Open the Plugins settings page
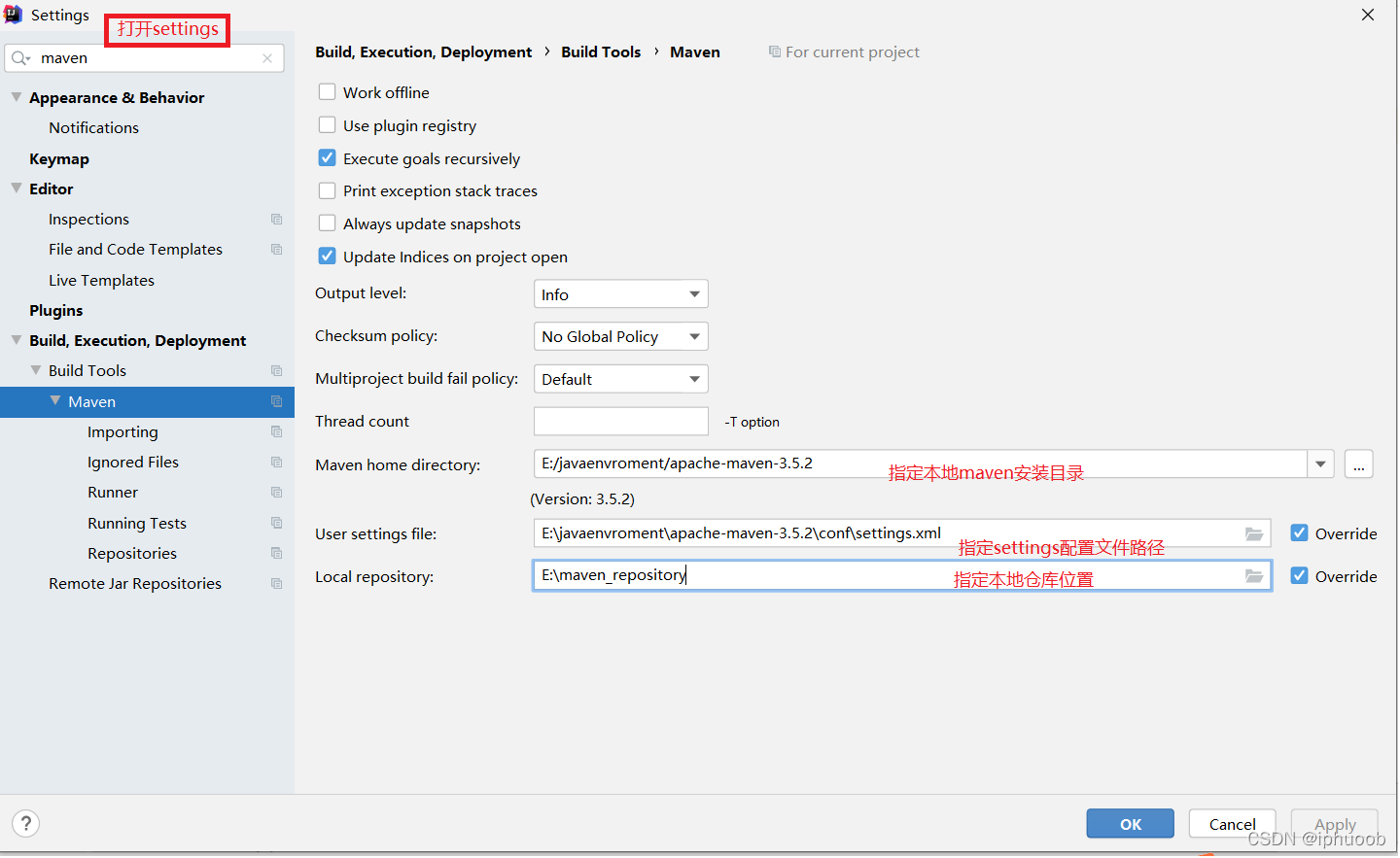Image resolution: width=1400 pixels, height=858 pixels. click(56, 311)
